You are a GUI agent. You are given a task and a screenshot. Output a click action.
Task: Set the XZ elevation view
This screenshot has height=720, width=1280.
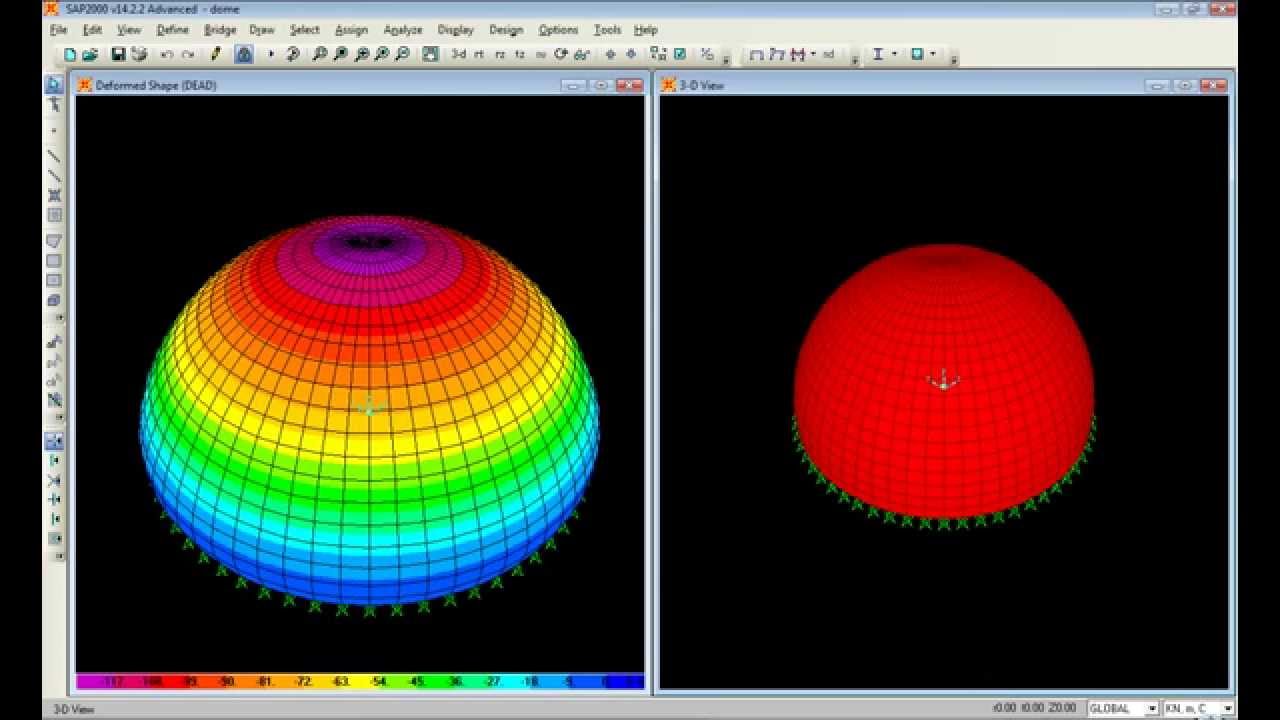coord(500,55)
